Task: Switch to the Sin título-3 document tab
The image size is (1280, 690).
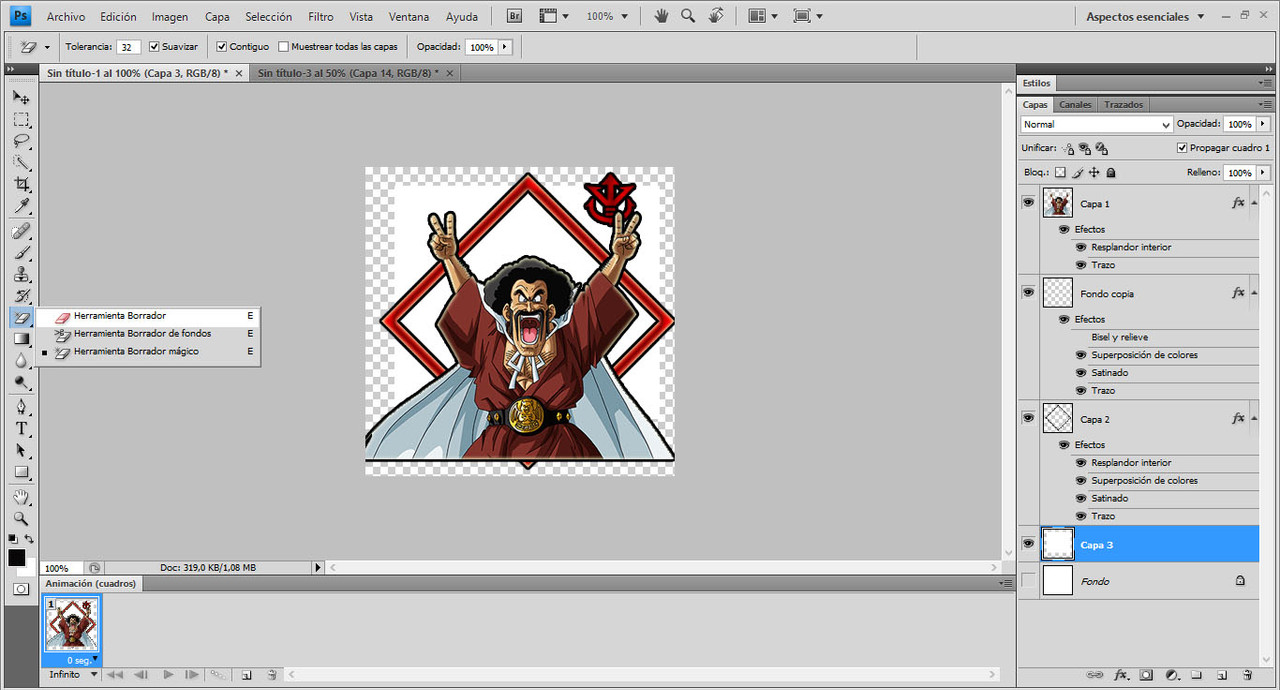Action: (348, 73)
